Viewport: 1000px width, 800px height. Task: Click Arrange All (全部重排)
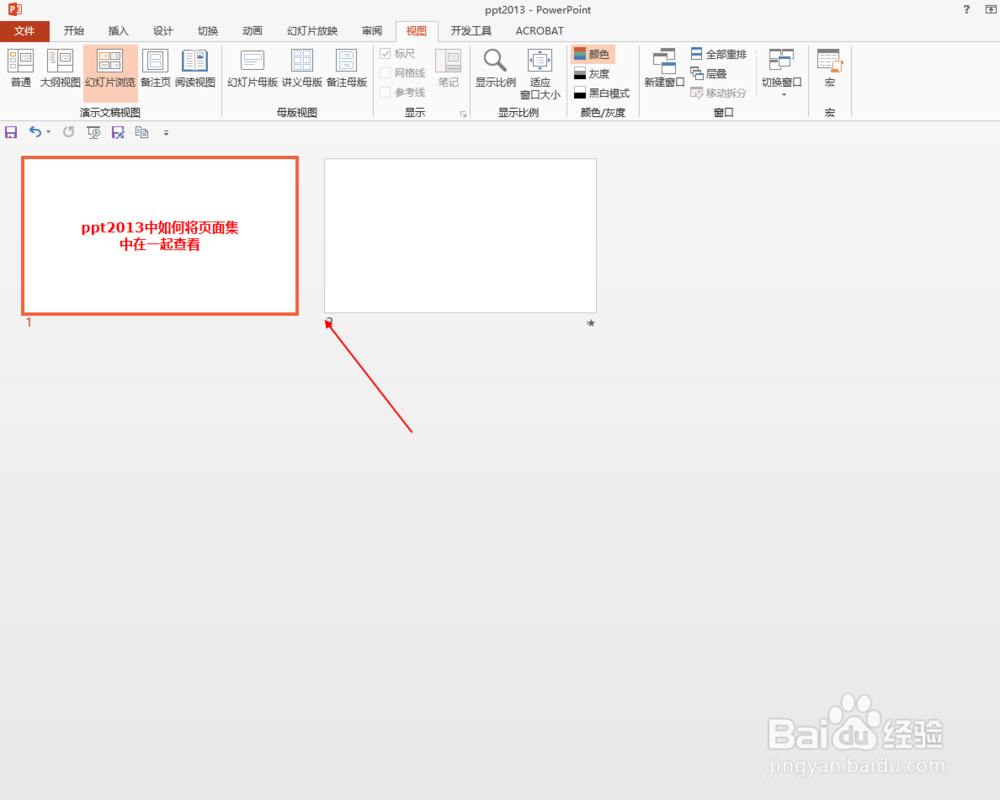click(x=719, y=54)
